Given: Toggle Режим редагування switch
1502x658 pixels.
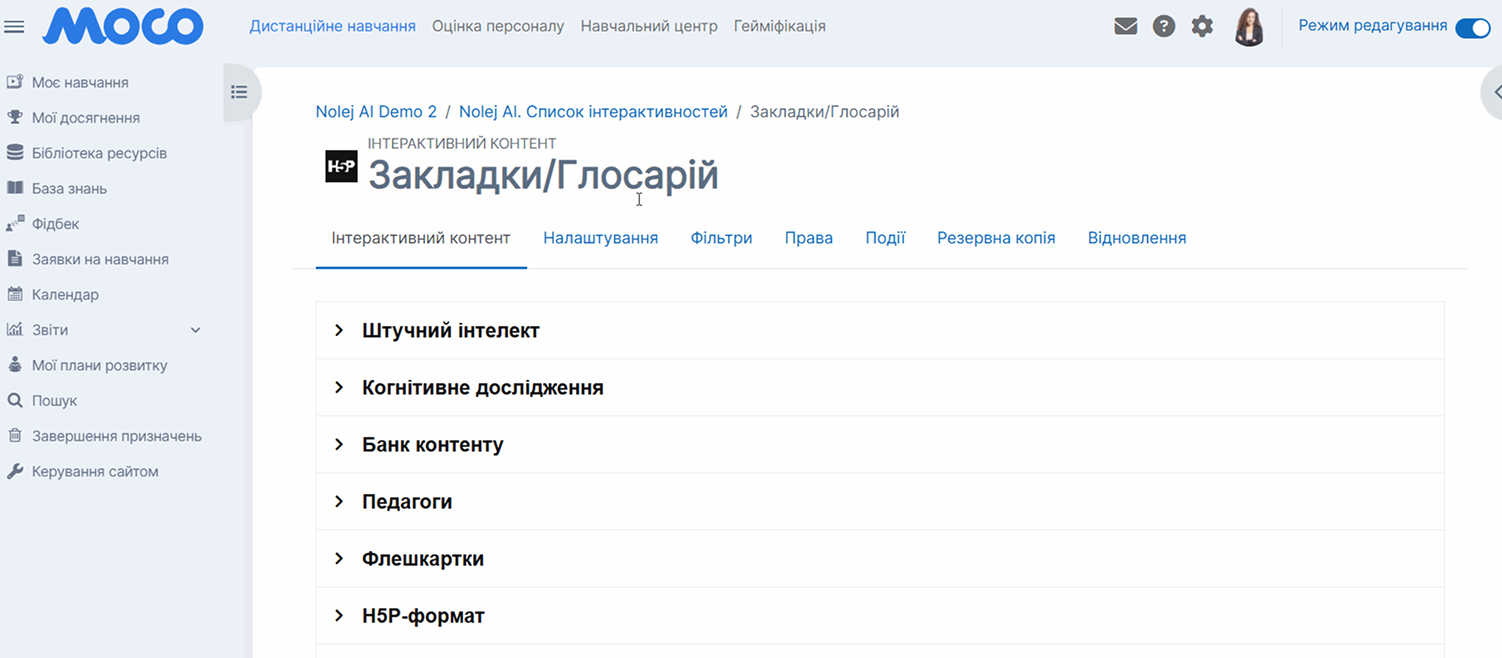Looking at the screenshot, I should 1472,27.
